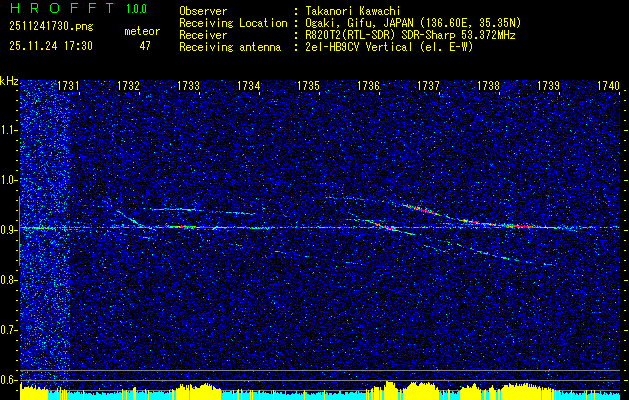Click the 1735 time marker

308,86
